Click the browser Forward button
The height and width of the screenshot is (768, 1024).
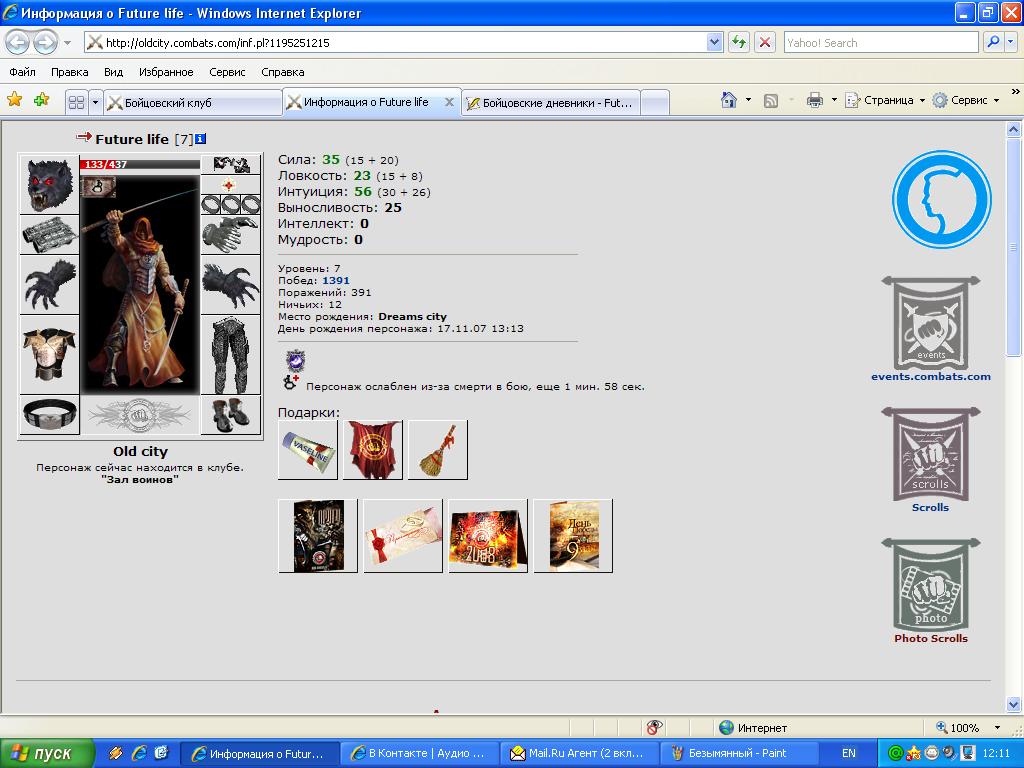(44, 42)
